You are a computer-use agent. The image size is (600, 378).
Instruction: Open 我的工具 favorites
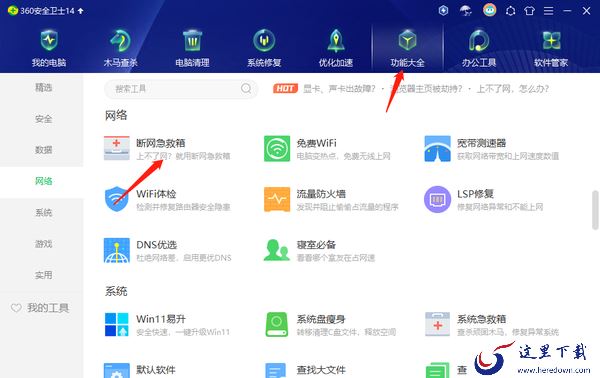click(40, 308)
